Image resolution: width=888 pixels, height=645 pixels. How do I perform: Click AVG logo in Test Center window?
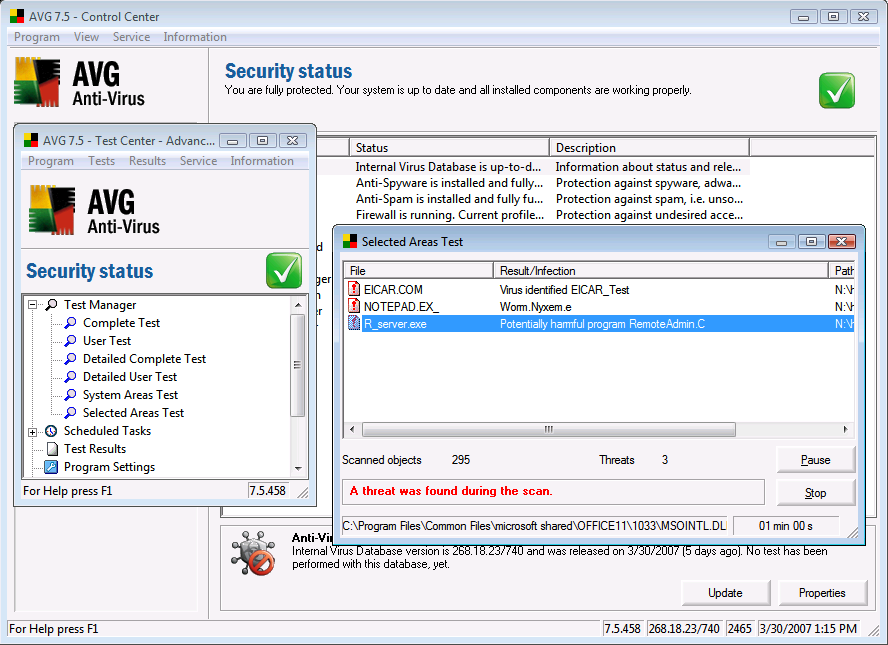(95, 210)
